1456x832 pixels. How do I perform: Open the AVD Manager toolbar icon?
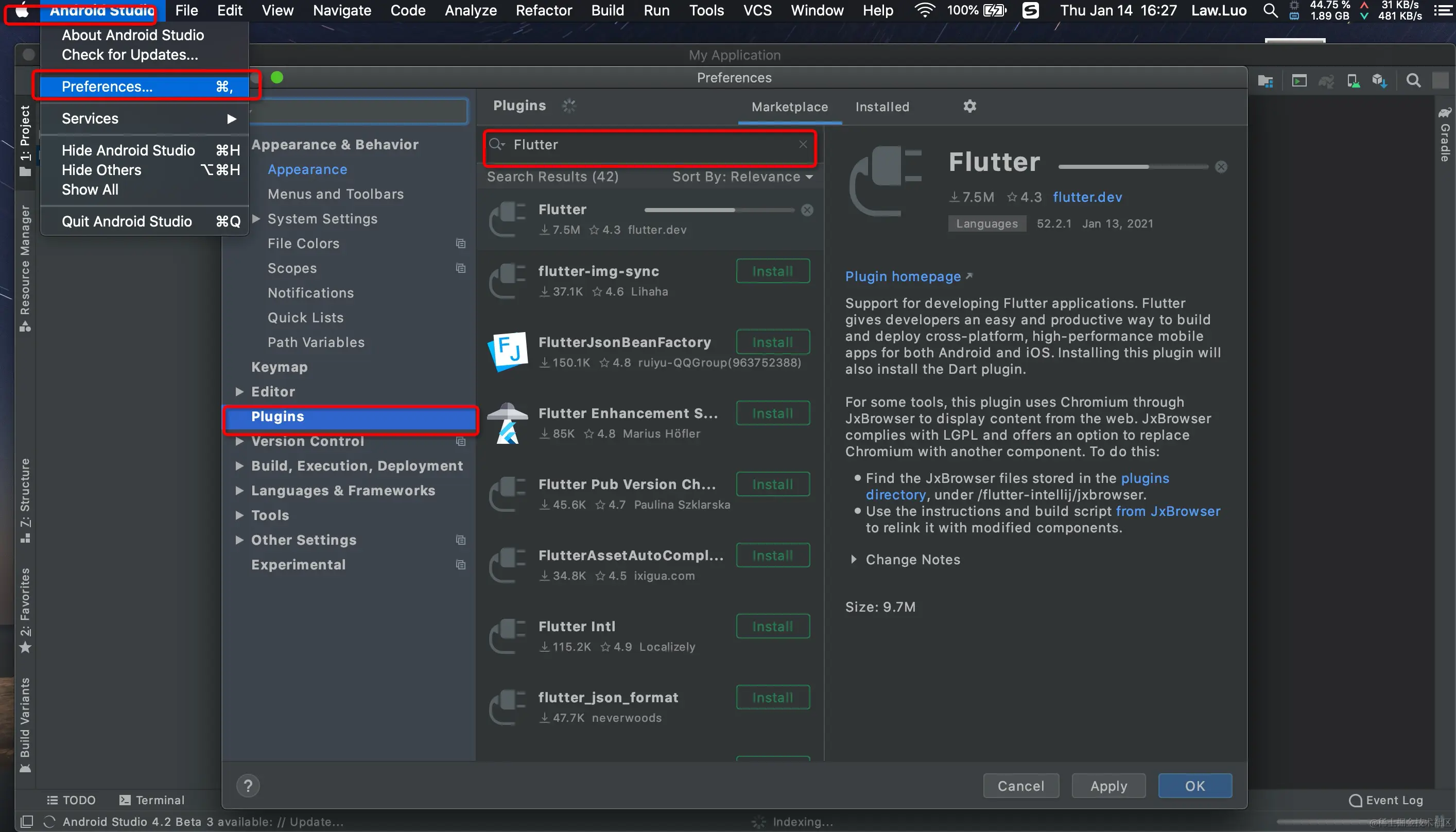(1353, 81)
